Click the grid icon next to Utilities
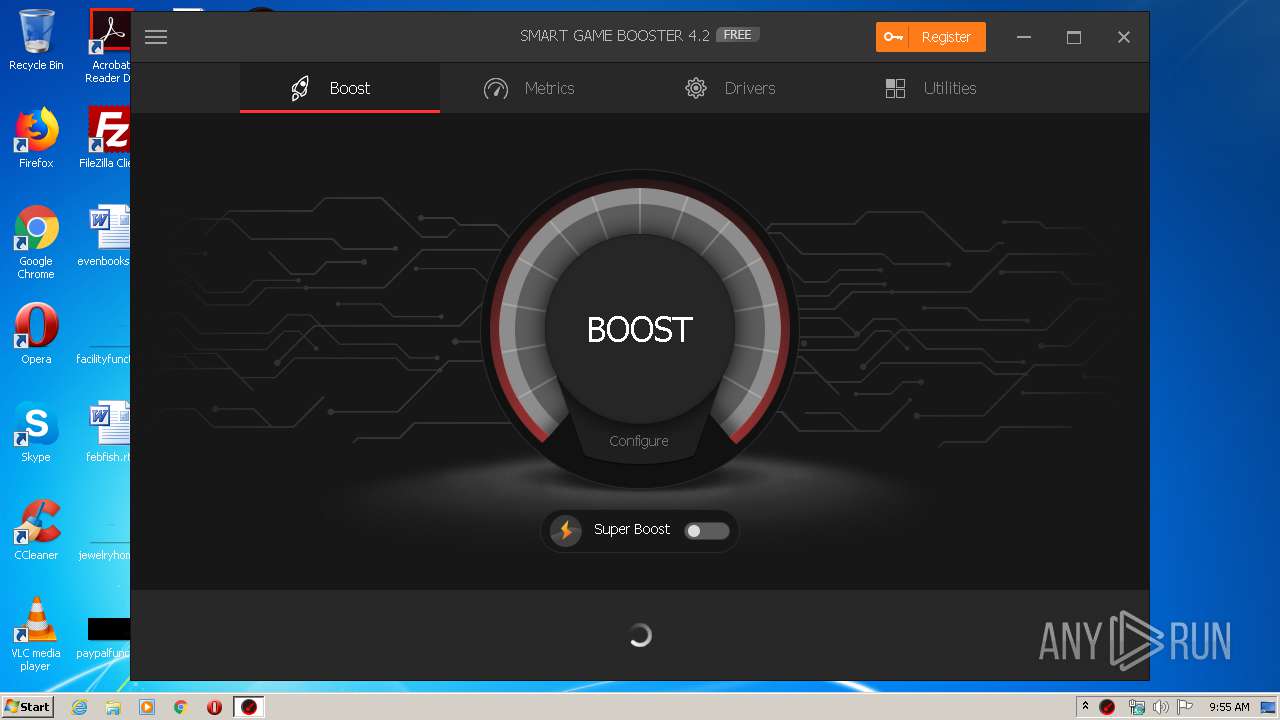The width and height of the screenshot is (1280, 720). tap(895, 88)
